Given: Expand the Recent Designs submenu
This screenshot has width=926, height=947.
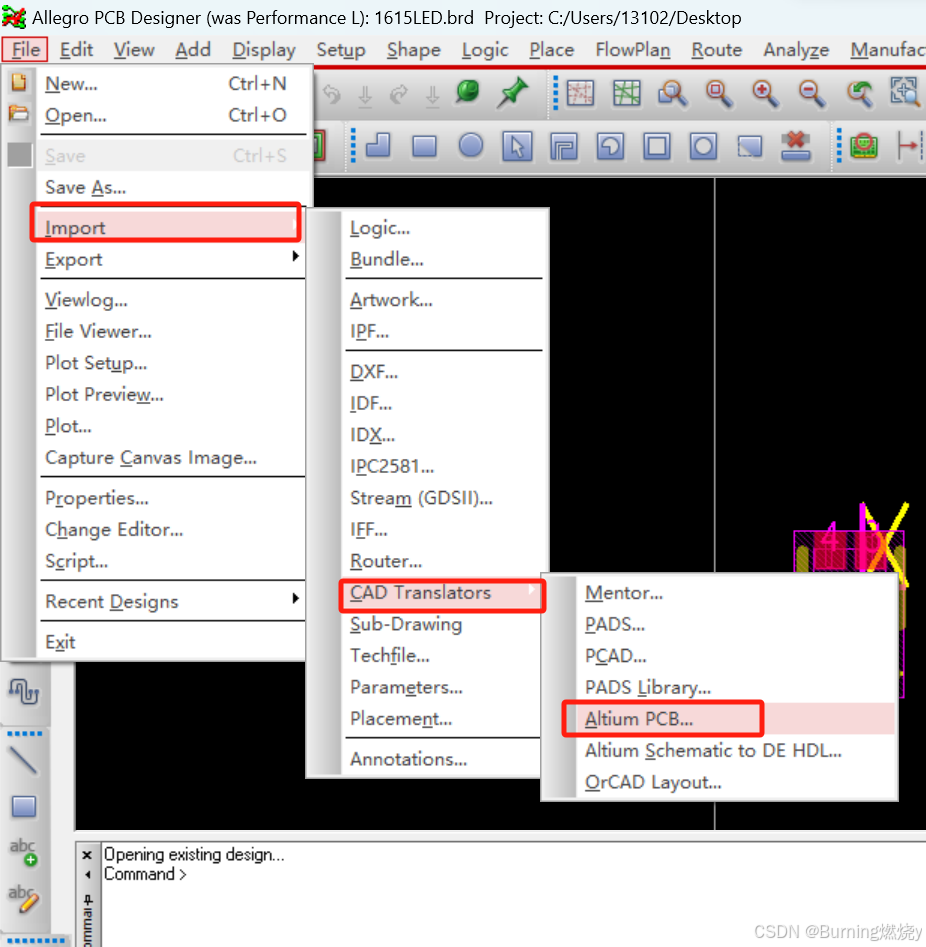Looking at the screenshot, I should coord(172,601).
